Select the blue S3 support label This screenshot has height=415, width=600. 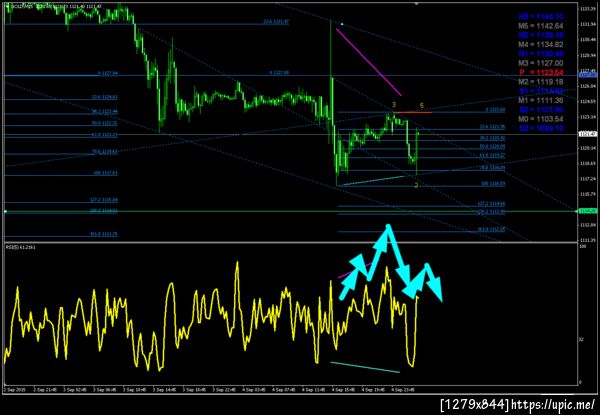point(541,129)
